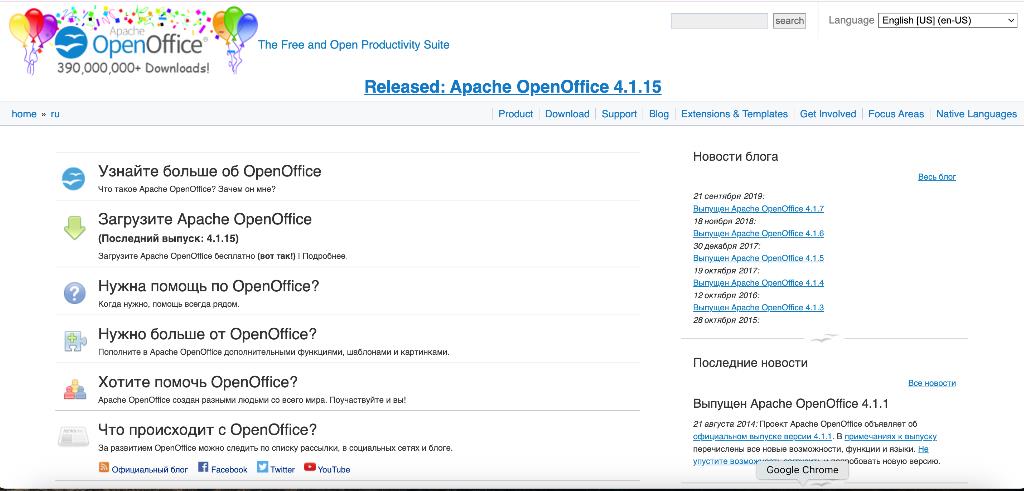
Task: Open the Get Involved menu item
Action: tap(827, 114)
